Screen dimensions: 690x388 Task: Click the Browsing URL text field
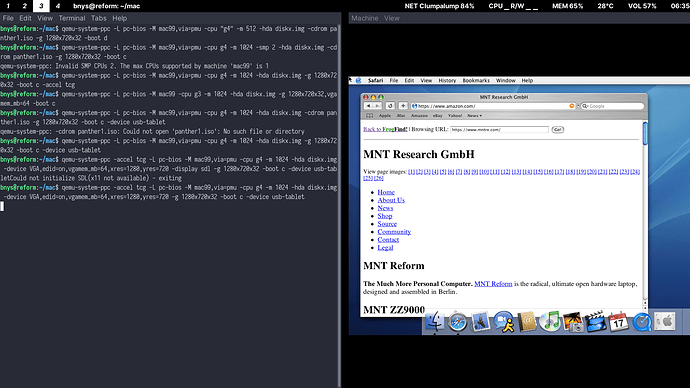point(499,129)
